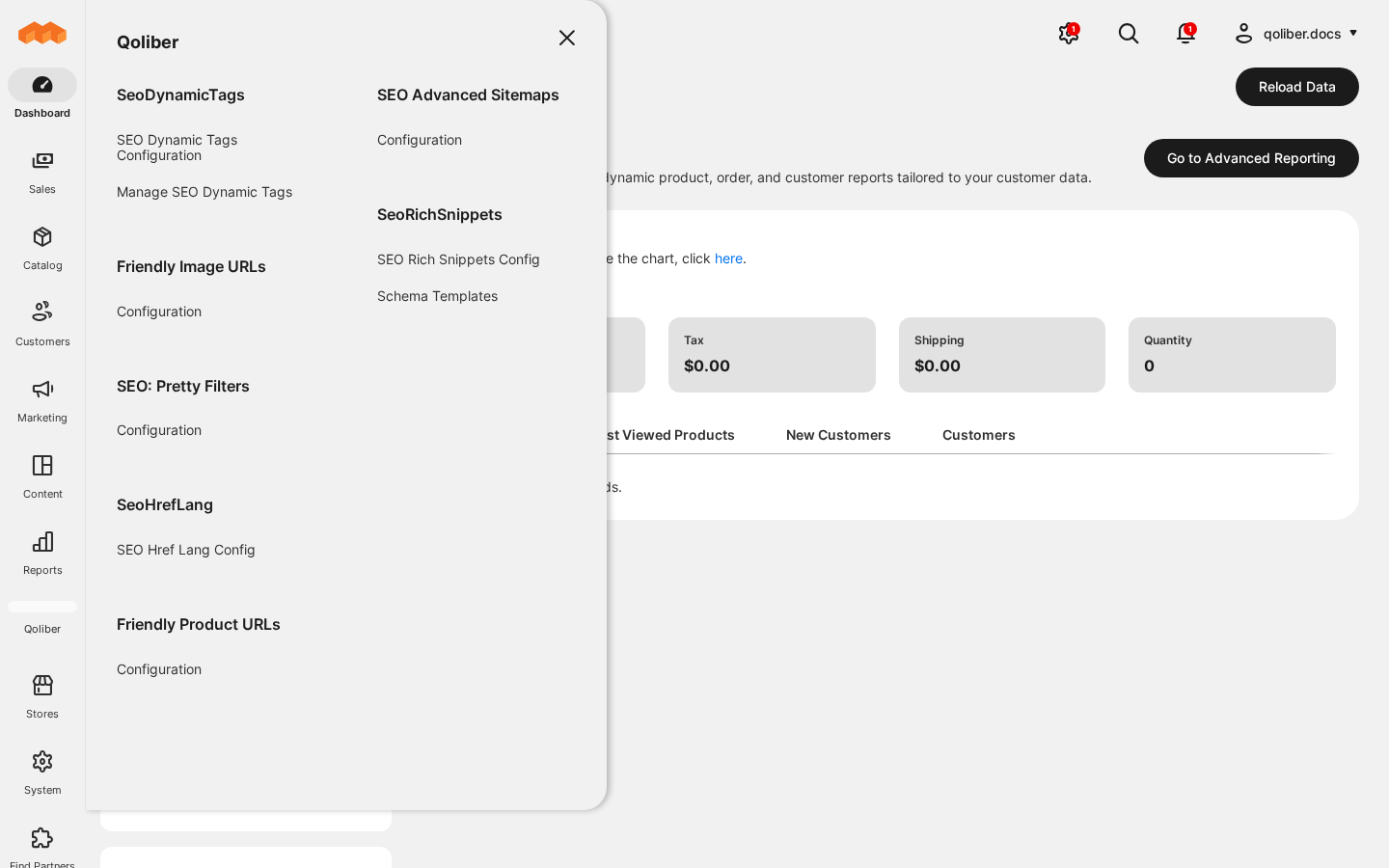
Task: Open Friendly Product URLs Configuration
Action: [x=159, y=669]
